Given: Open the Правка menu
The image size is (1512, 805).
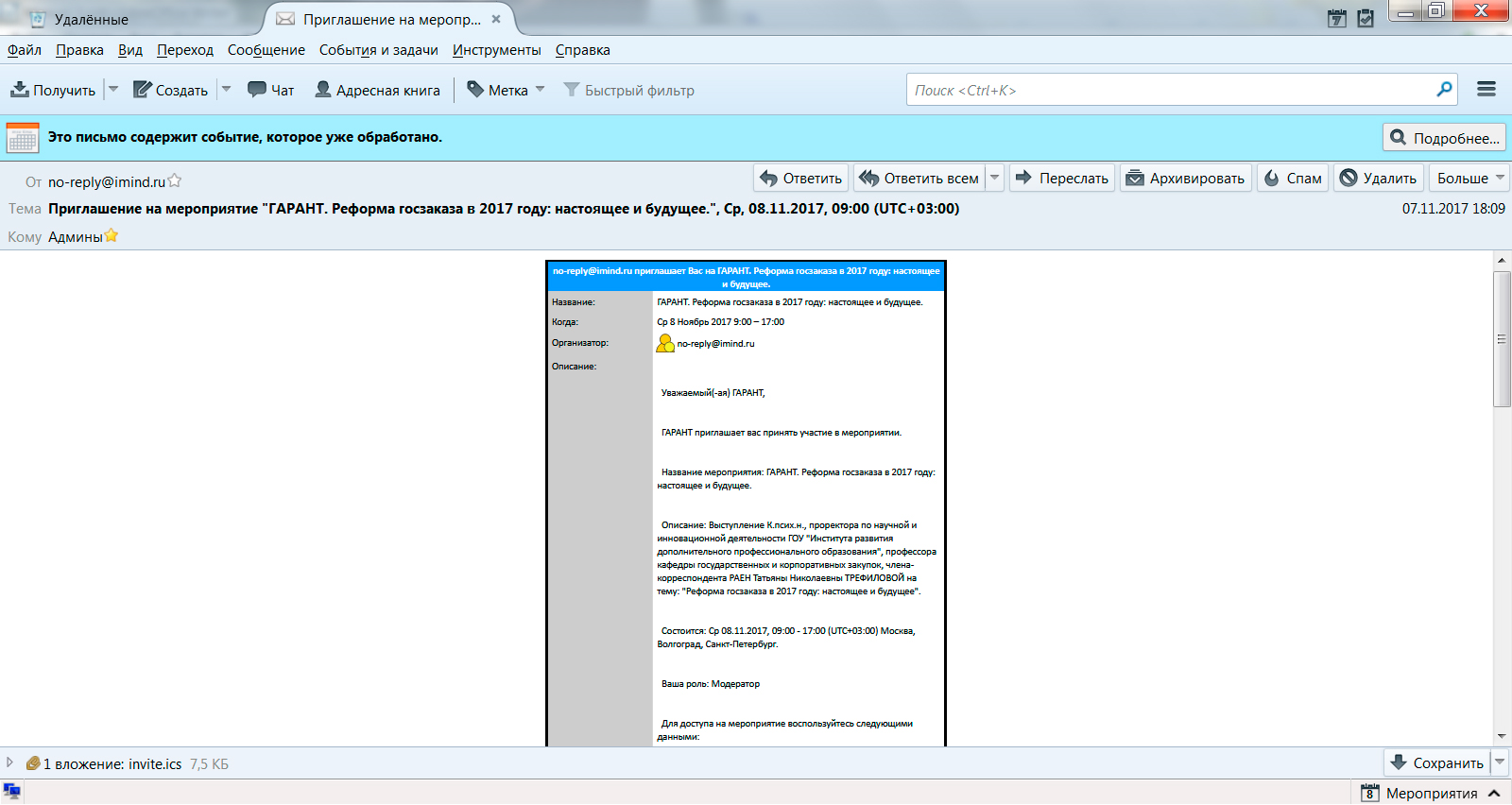Looking at the screenshot, I should 79,50.
